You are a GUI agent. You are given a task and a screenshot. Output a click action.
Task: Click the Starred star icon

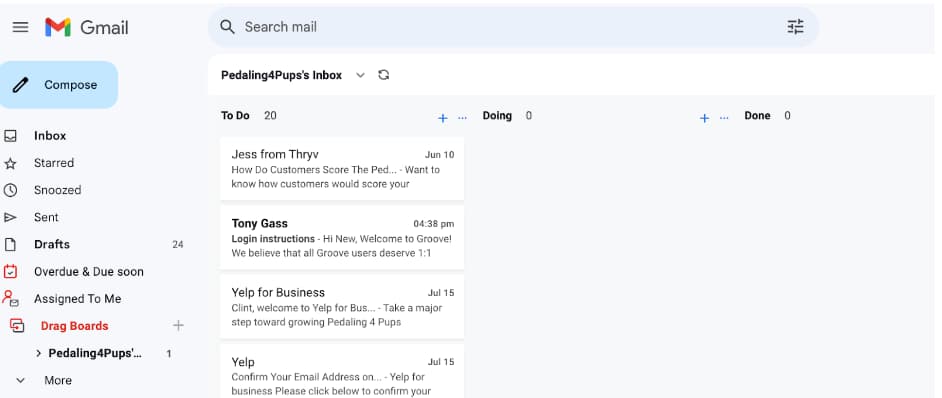[x=10, y=164]
